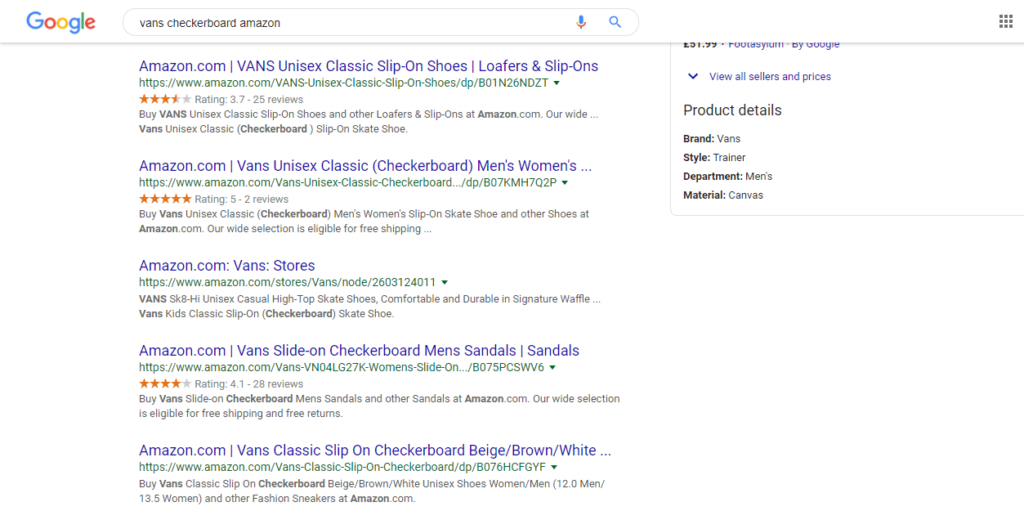The width and height of the screenshot is (1024, 520).
Task: Click 'Rating: 5 - 2 reviews' text
Action: [x=242, y=199]
